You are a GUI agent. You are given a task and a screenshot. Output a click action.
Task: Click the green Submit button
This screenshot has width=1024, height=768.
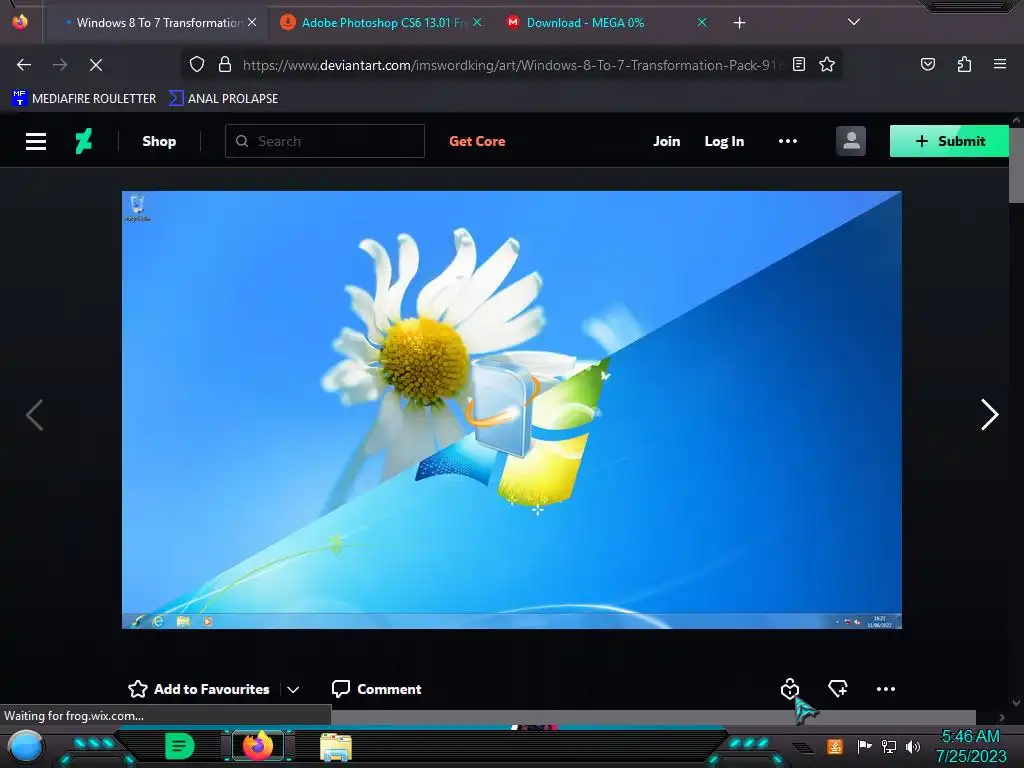pos(950,141)
